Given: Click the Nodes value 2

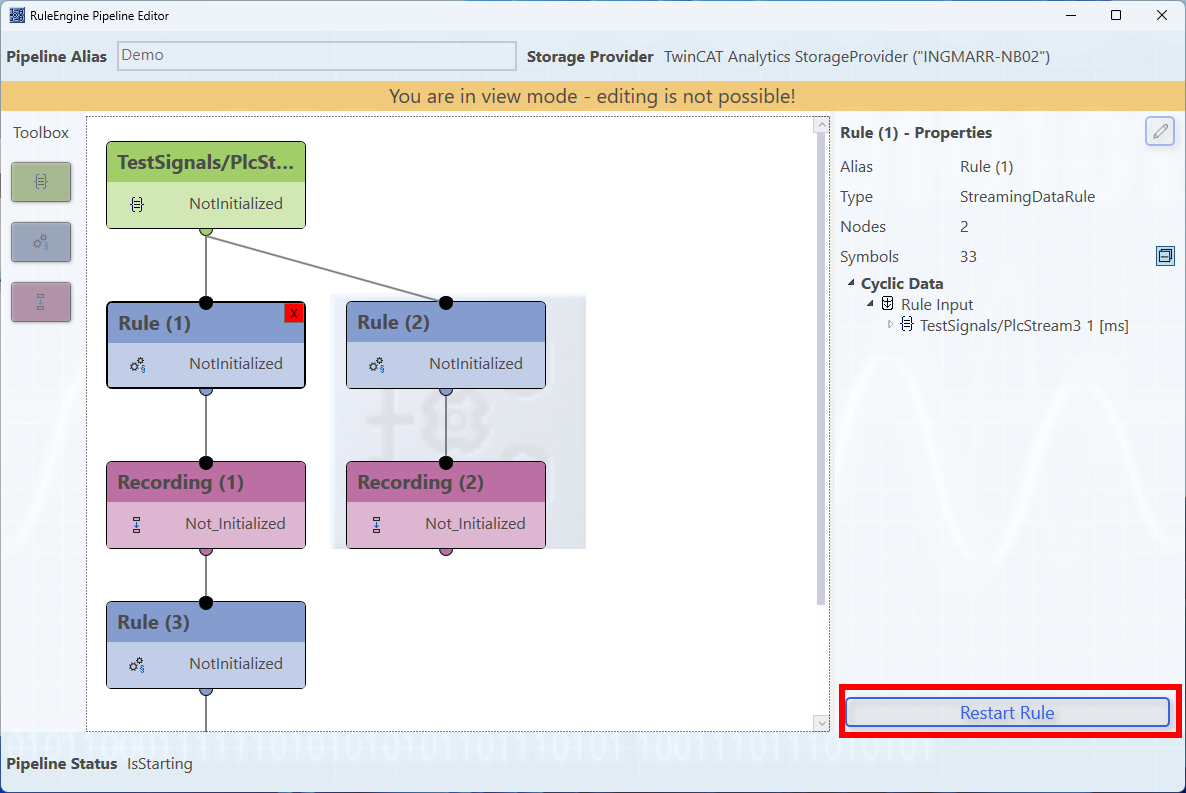Looking at the screenshot, I should (x=964, y=226).
